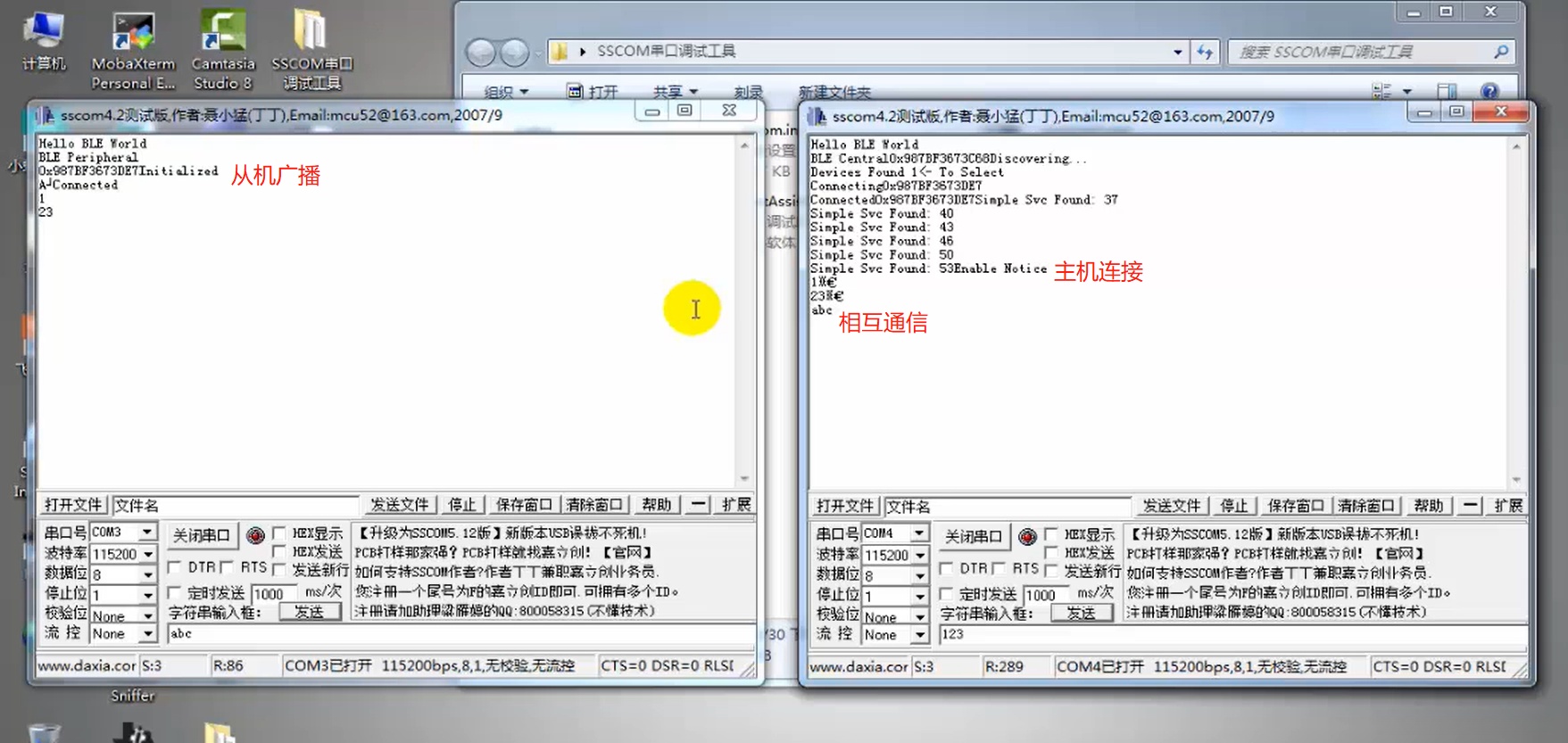
Task: Click the string input containing 123
Action: pyautogui.click(x=1232, y=634)
